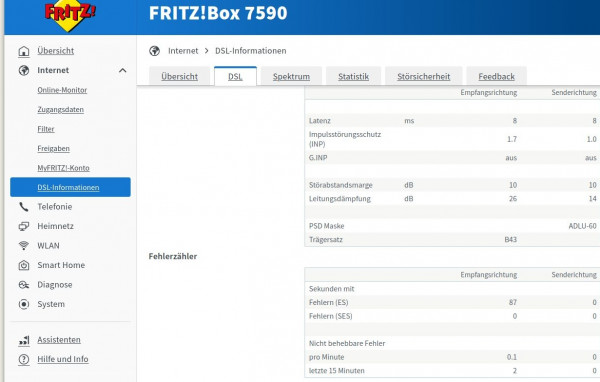Viewport: 600px width, 382px height.
Task: Click the Smart Home icon
Action: [24, 265]
